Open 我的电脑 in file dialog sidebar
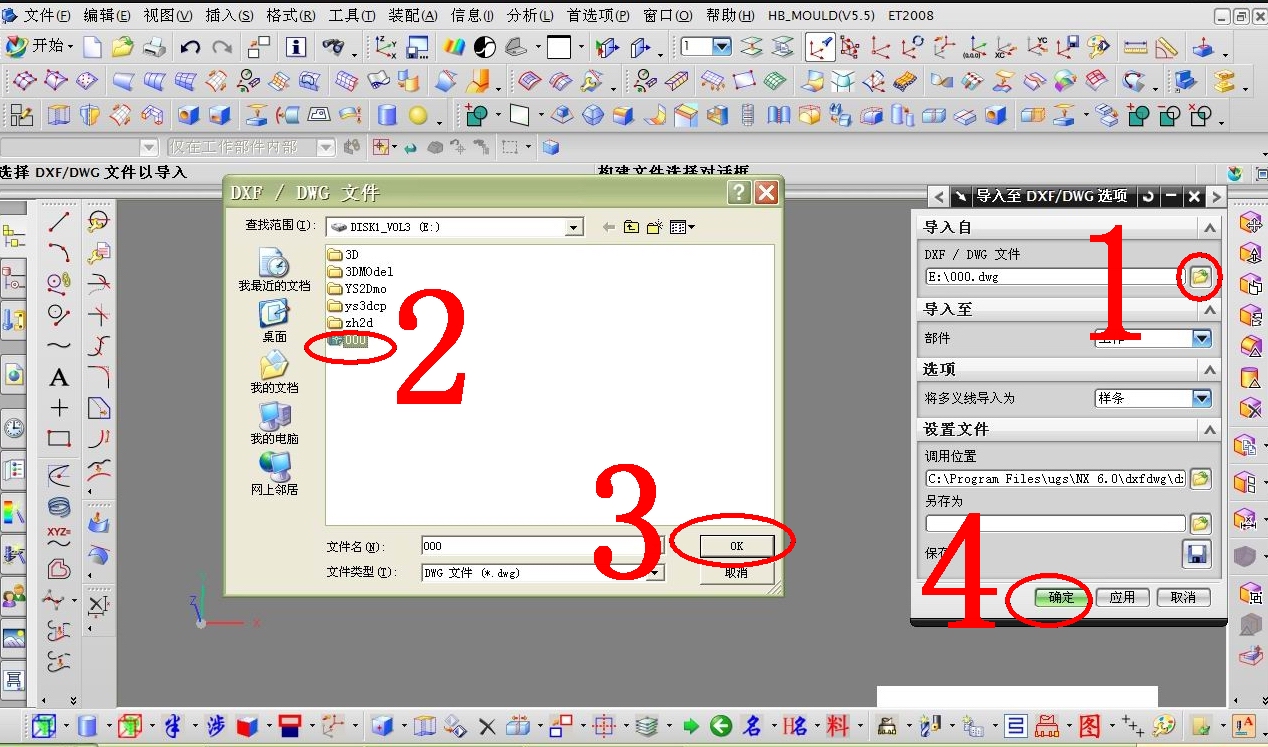1268x747 pixels. click(x=274, y=423)
